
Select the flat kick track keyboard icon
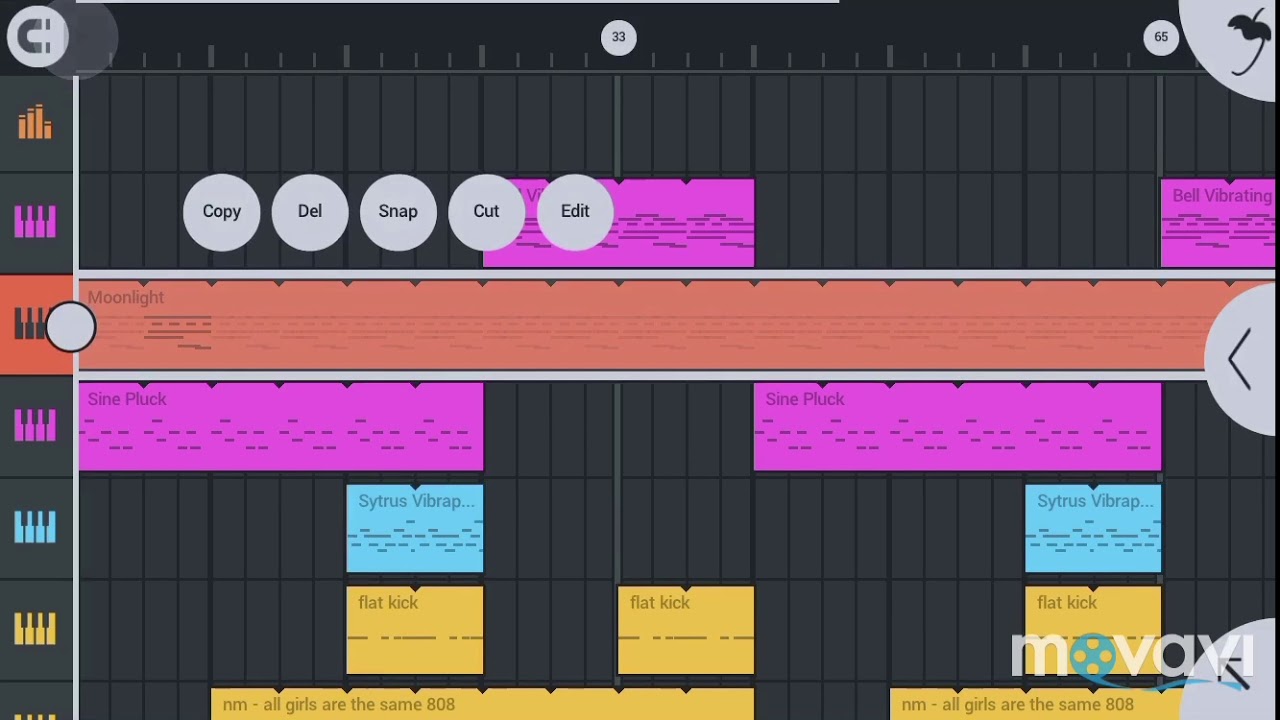[35, 629]
